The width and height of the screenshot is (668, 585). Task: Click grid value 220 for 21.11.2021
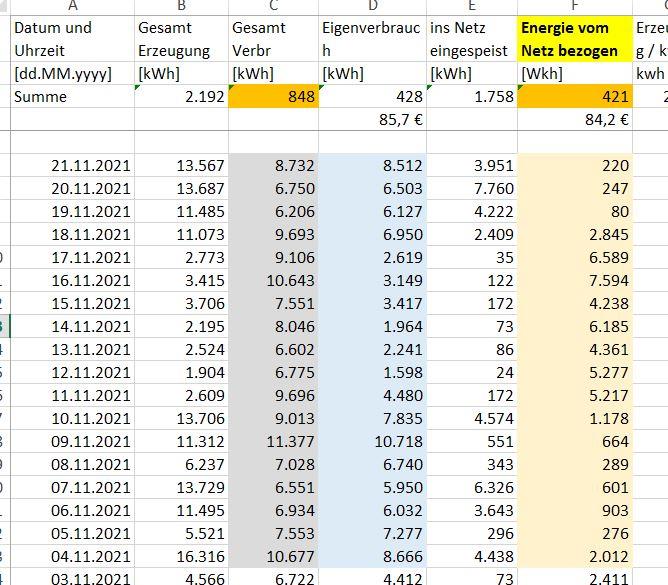coord(575,165)
